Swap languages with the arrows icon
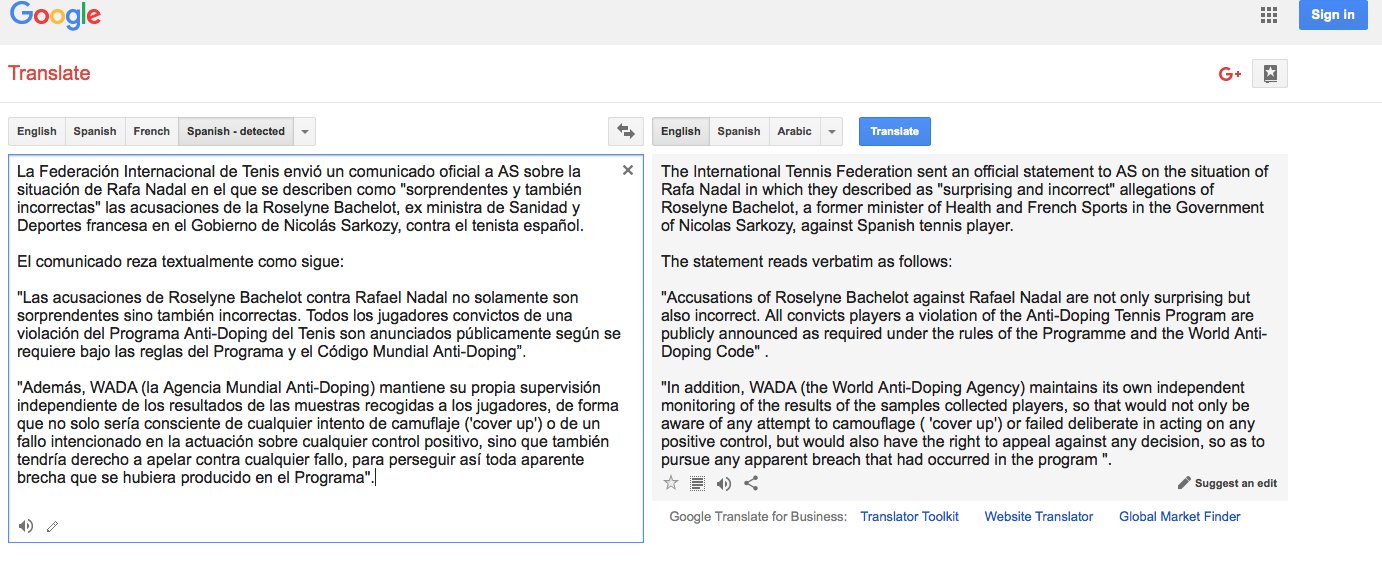This screenshot has width=1382, height=583. pyautogui.click(x=626, y=131)
